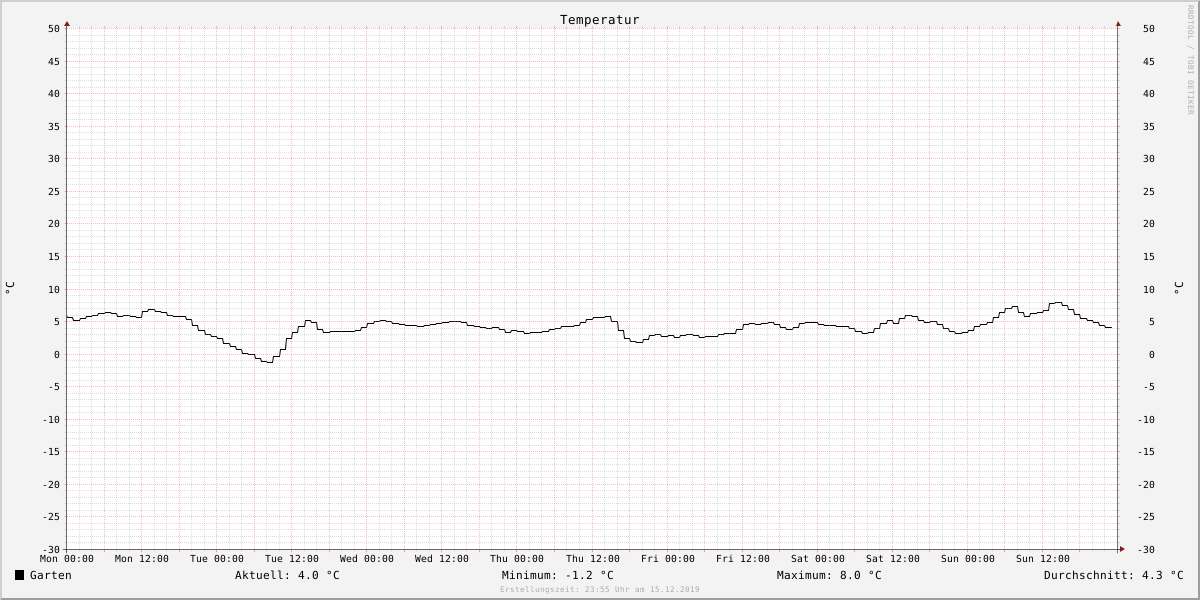
Task: Click the "Tue 12:00" time axis label
Action: [x=292, y=559]
